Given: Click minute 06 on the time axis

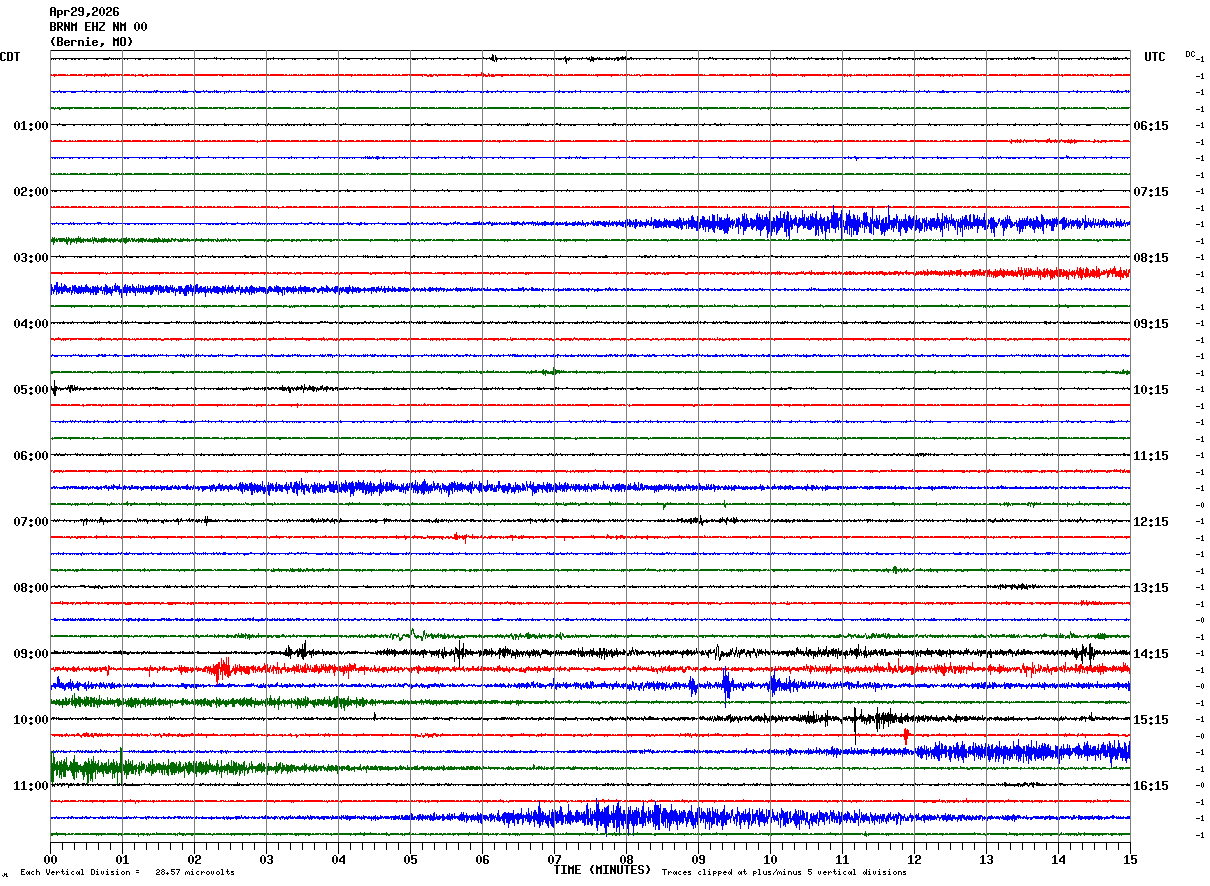Looking at the screenshot, I should [482, 859].
